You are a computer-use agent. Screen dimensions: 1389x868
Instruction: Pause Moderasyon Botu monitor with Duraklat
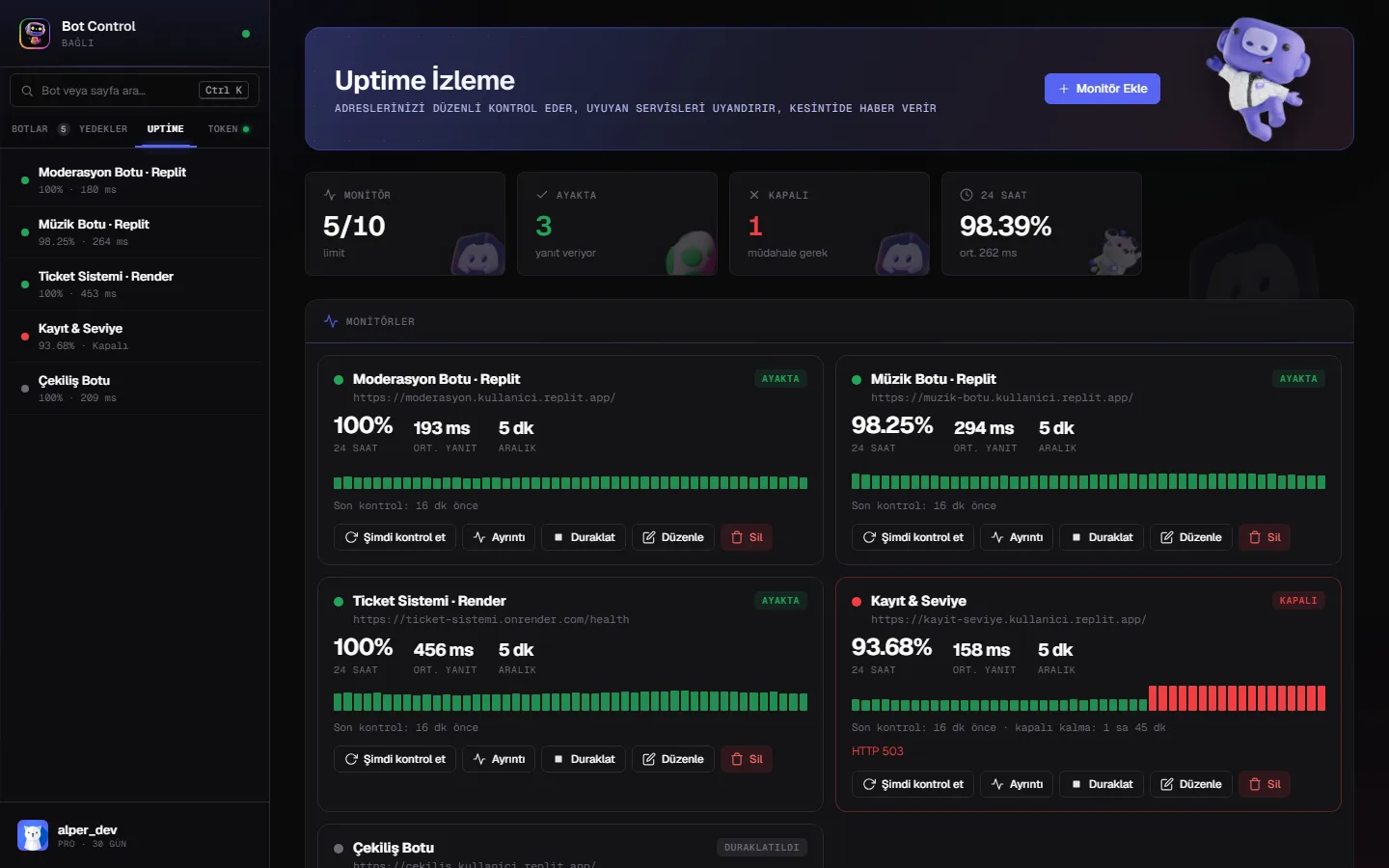(x=584, y=537)
